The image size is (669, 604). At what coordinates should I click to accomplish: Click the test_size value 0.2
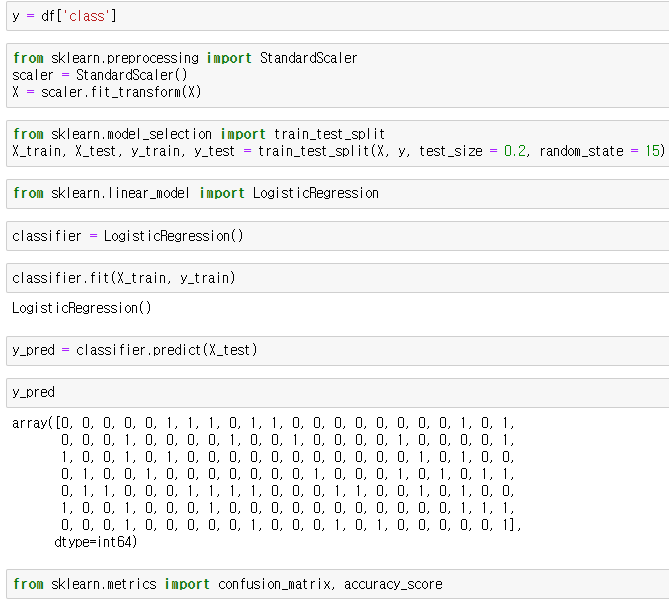pos(515,151)
